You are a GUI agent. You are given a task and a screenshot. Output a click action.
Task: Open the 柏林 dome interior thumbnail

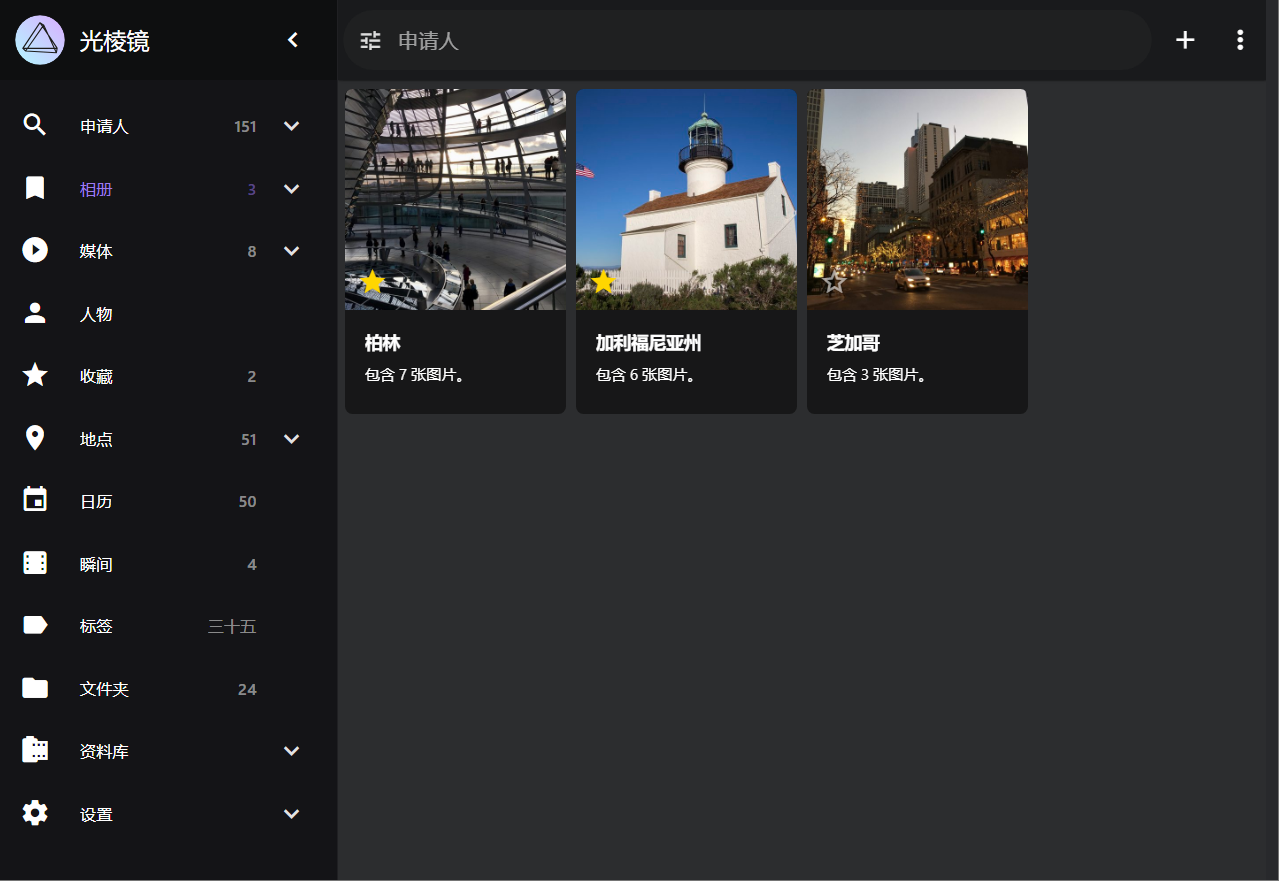(455, 199)
